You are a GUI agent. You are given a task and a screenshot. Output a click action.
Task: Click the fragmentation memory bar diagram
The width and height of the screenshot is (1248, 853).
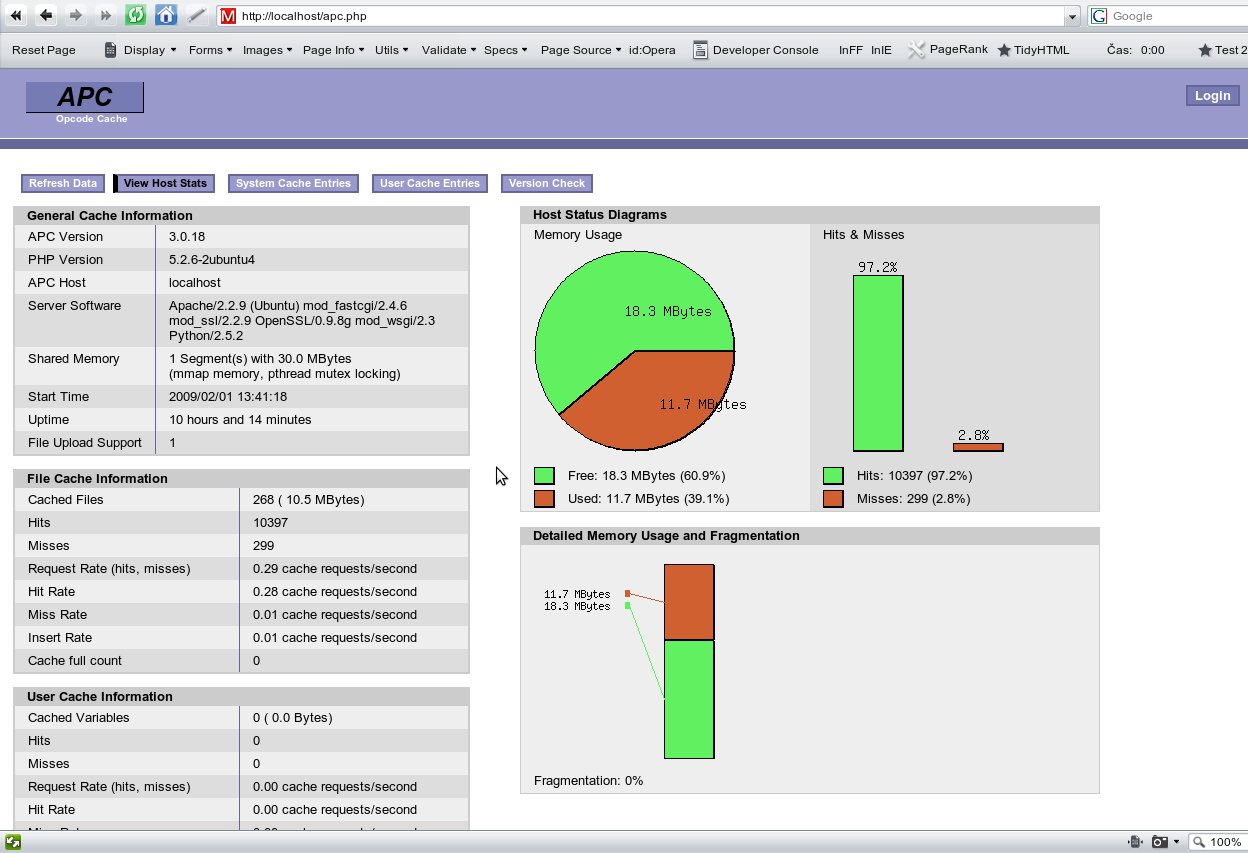[x=689, y=661]
